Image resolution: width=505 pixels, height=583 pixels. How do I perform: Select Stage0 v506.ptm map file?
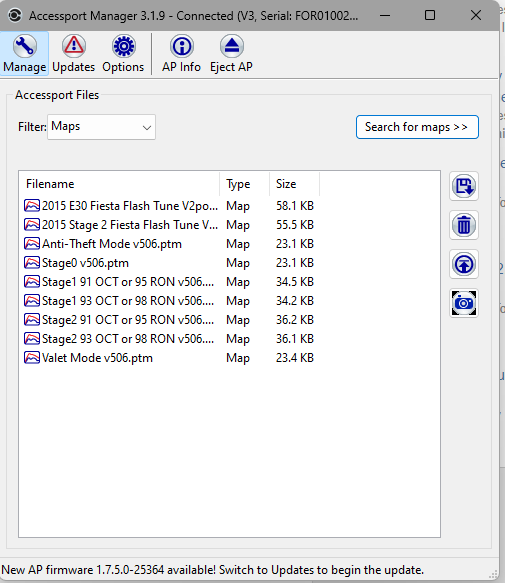(170, 263)
